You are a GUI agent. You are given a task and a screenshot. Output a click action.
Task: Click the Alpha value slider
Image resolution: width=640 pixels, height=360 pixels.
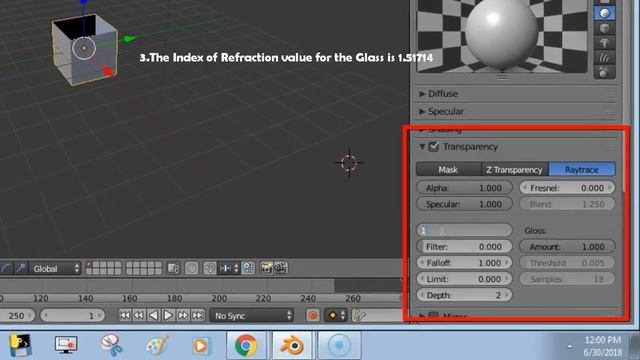pos(464,188)
